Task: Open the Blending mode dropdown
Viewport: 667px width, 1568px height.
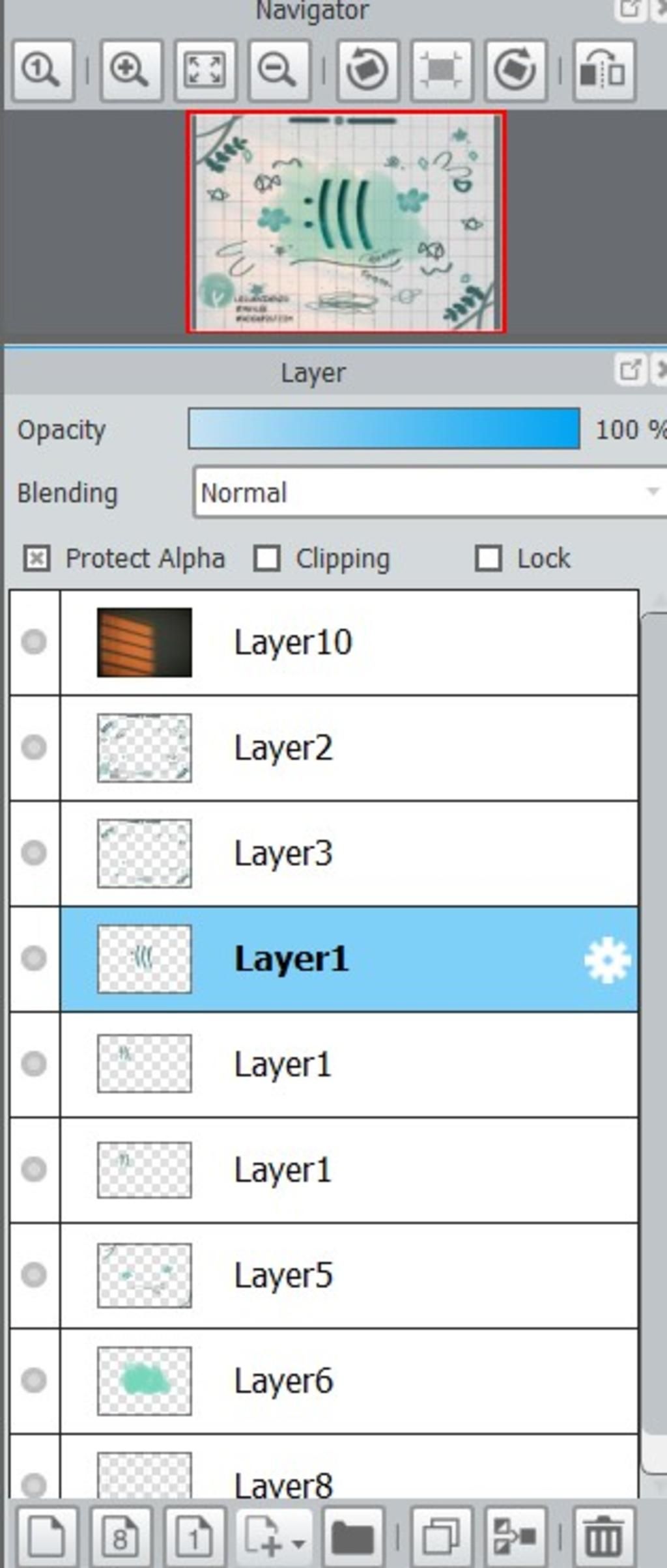Action: point(430,492)
